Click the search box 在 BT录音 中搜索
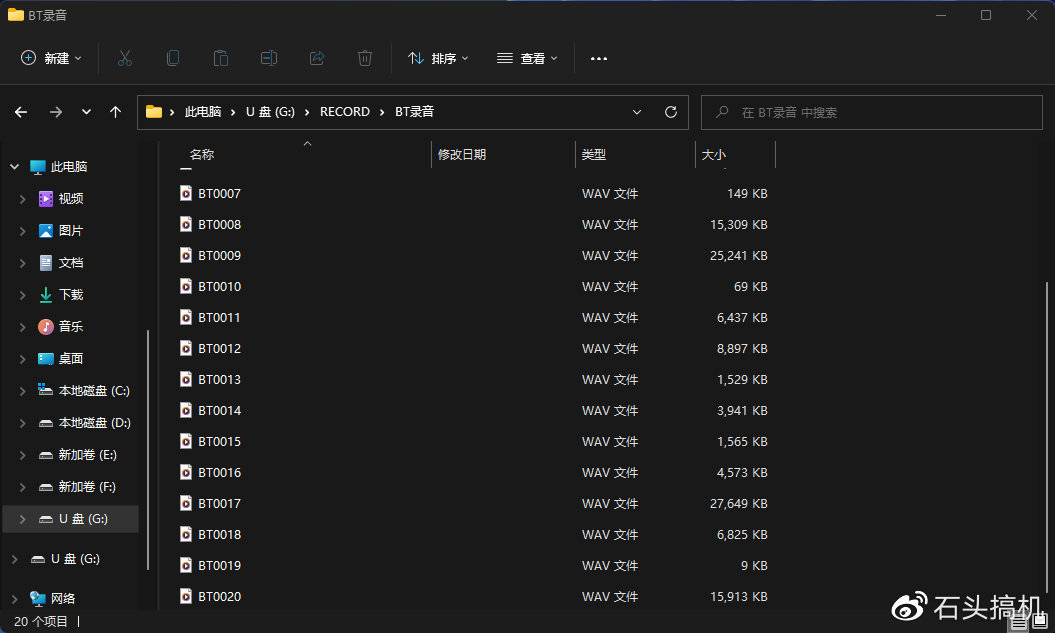This screenshot has height=633, width=1055. [x=871, y=112]
